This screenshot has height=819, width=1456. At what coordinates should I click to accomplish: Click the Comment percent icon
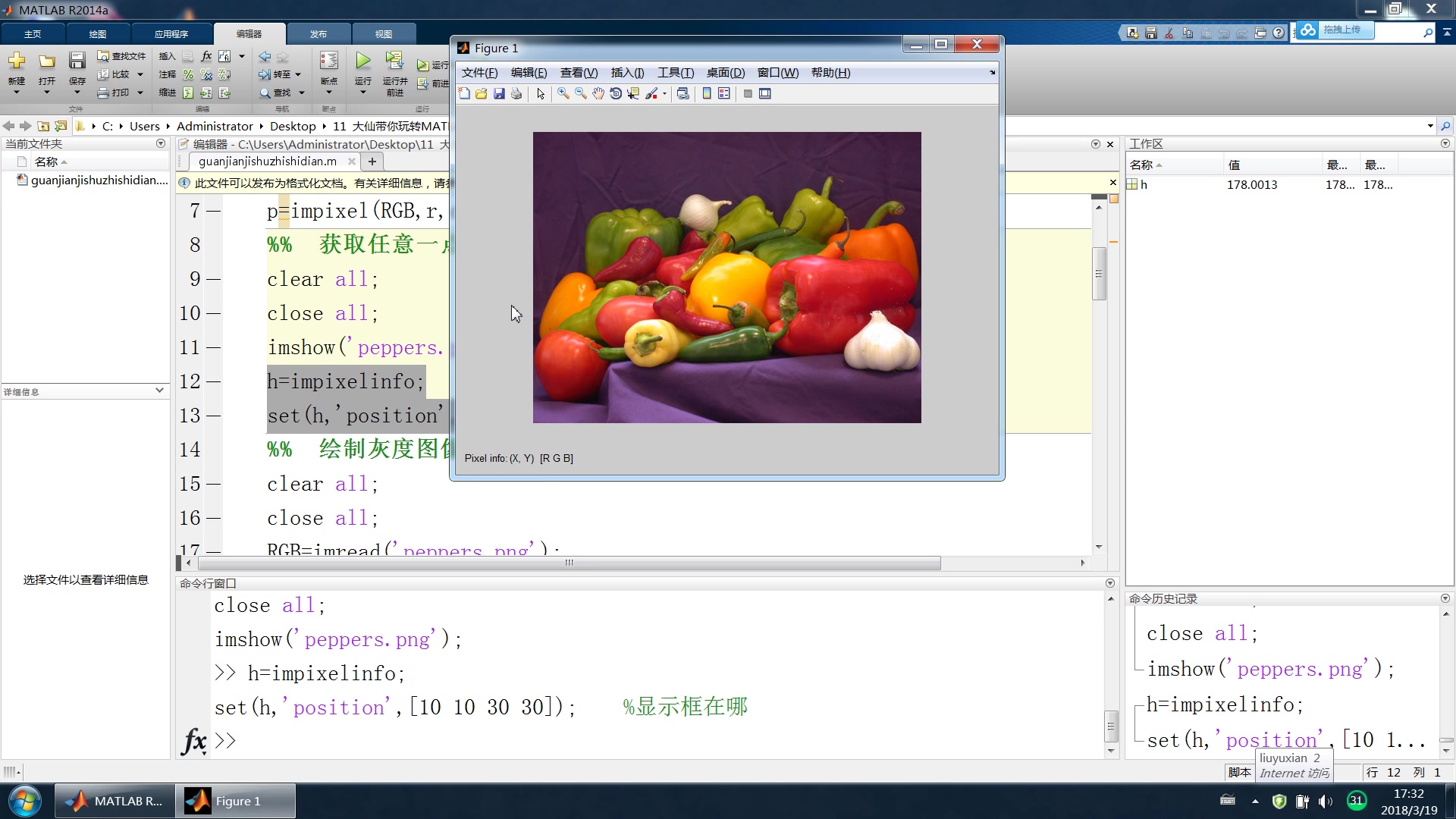click(188, 74)
